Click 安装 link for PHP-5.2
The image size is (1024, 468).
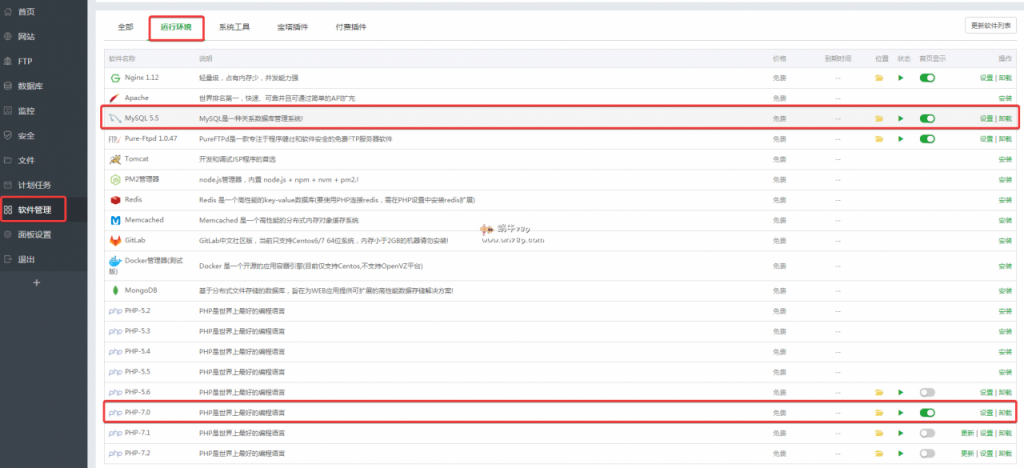click(1005, 311)
